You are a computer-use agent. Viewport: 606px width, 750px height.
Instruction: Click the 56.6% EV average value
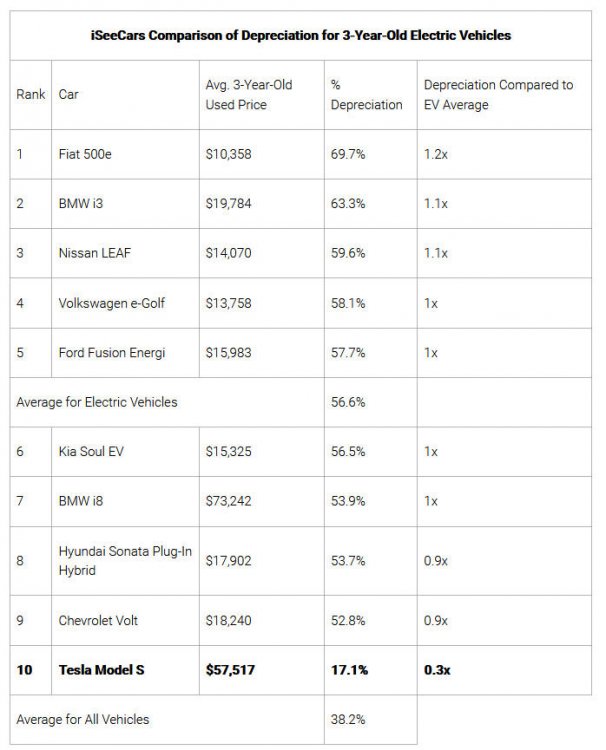(346, 402)
